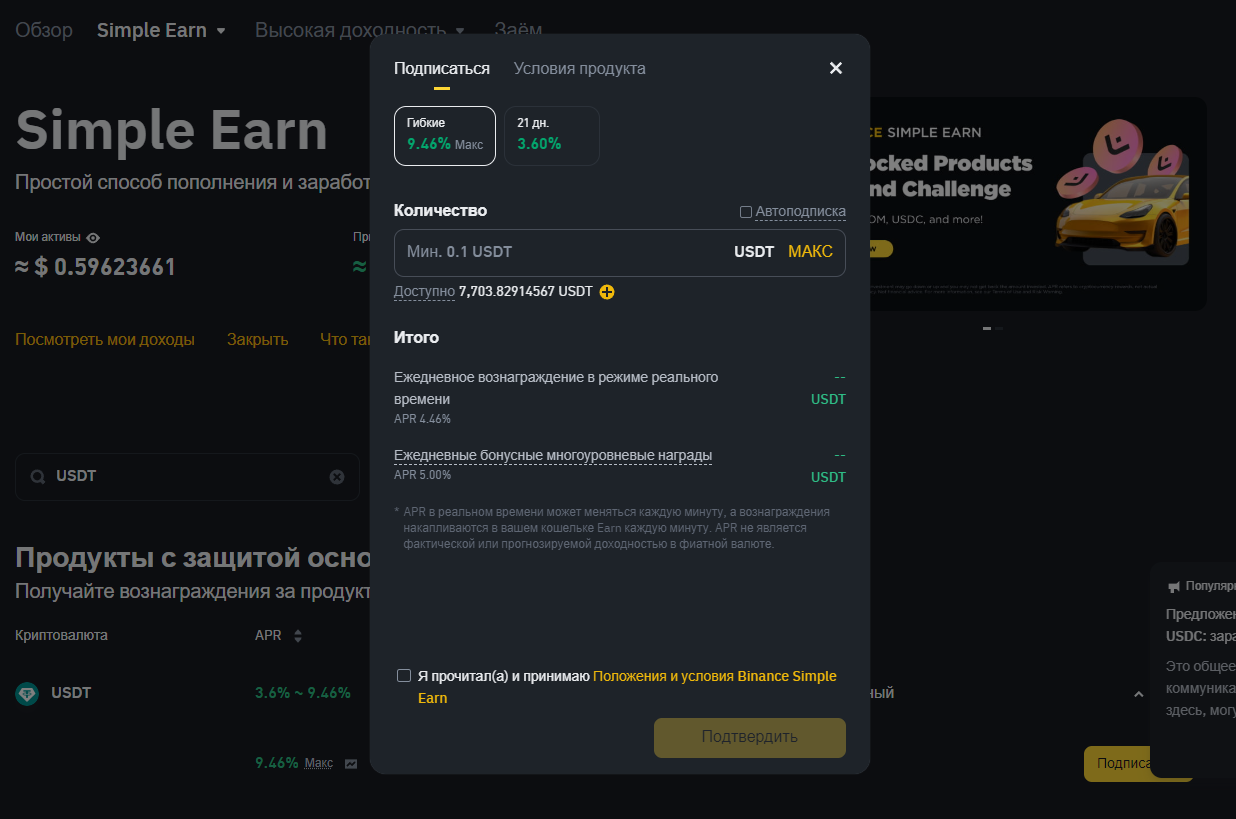Toggle the eye icon beside Мои активы
Image resolution: width=1236 pixels, height=819 pixels.
pos(93,238)
